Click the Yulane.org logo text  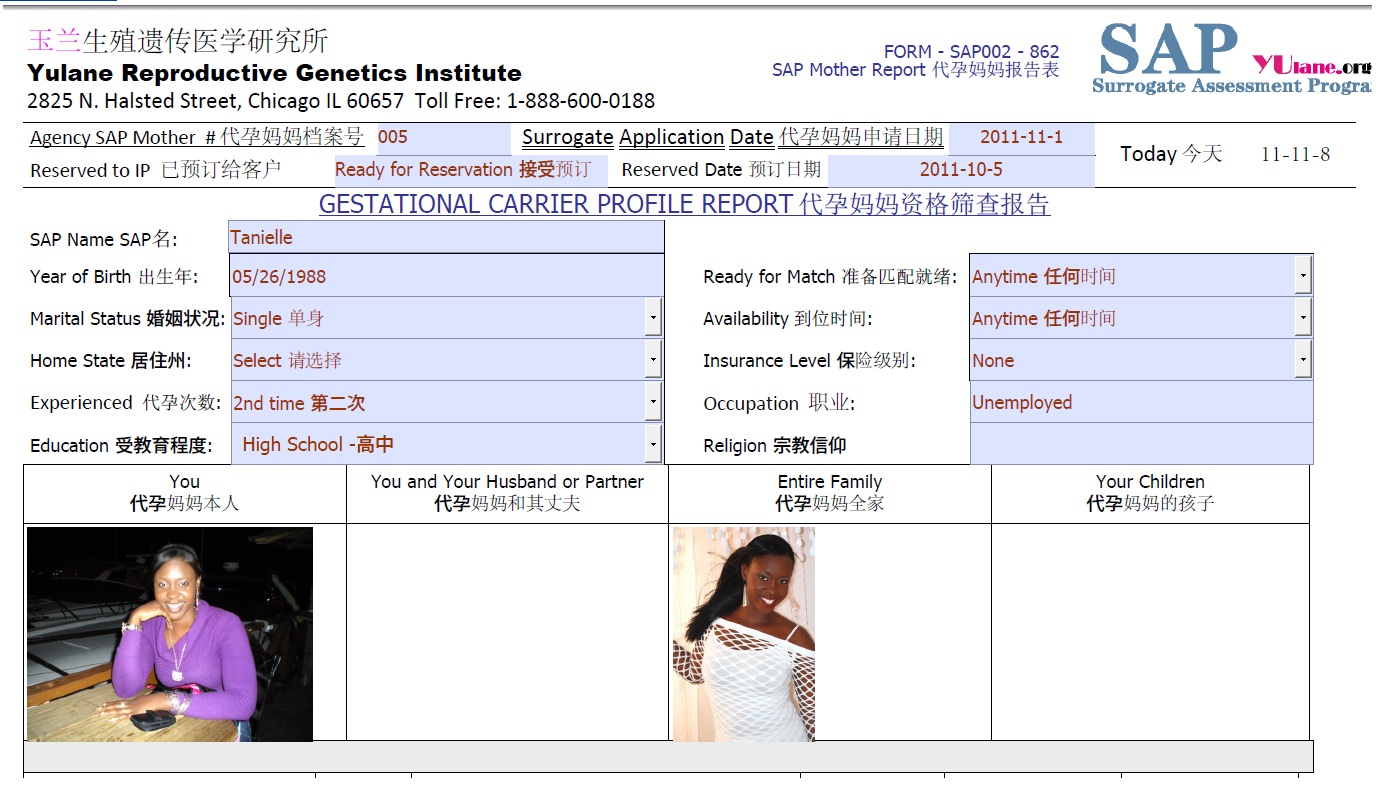(x=1311, y=65)
